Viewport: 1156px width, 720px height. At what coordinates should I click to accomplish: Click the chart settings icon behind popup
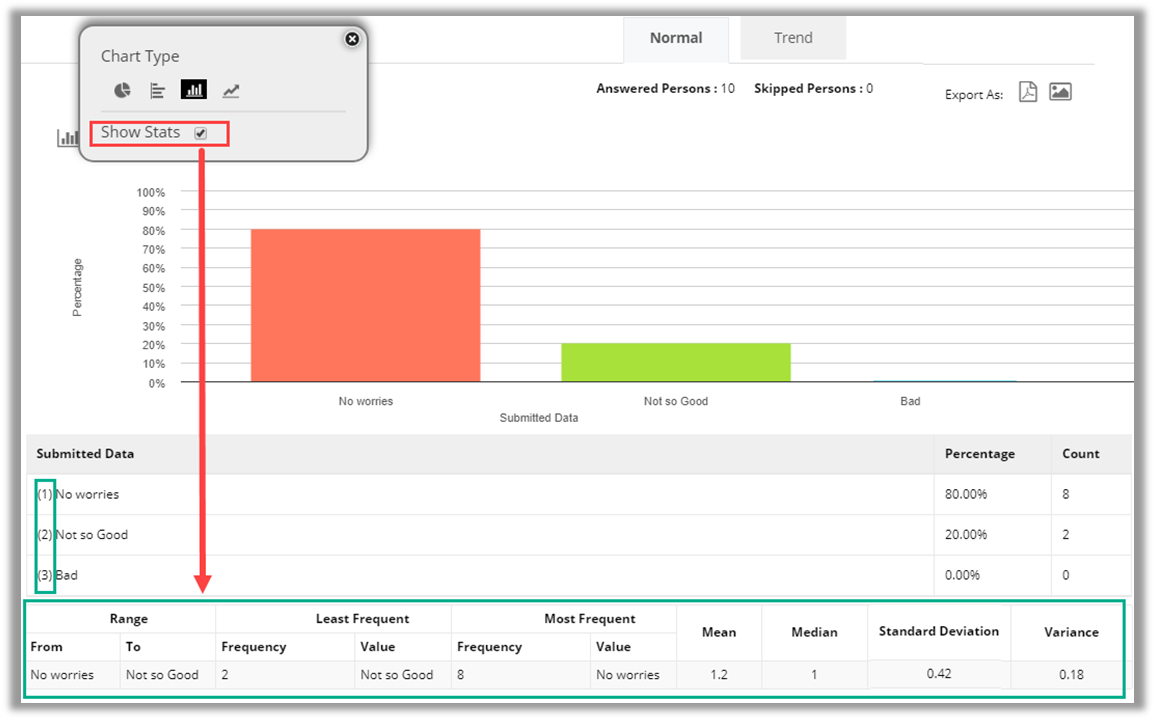pyautogui.click(x=67, y=138)
